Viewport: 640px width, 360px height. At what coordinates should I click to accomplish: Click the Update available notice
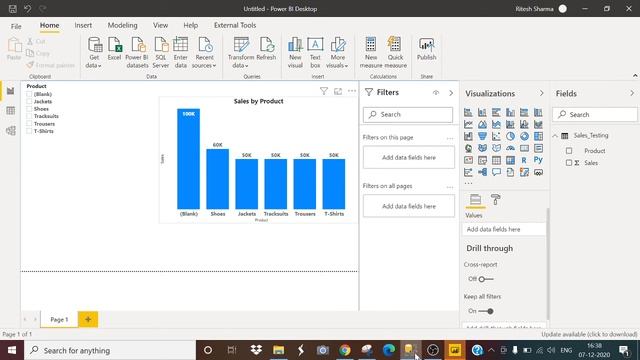coord(589,334)
